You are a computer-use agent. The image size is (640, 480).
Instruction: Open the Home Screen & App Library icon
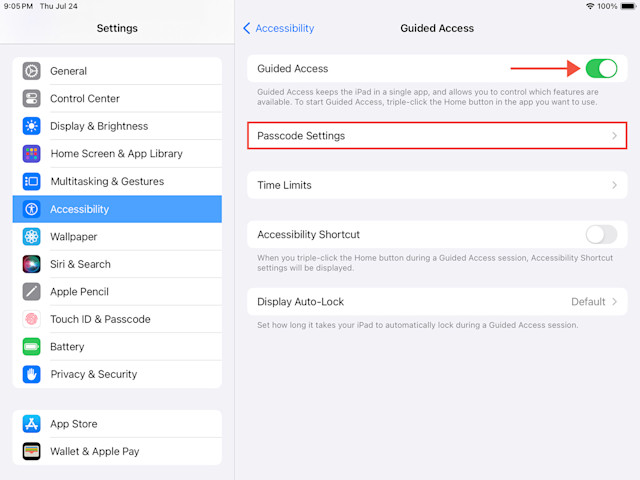[x=31, y=153]
